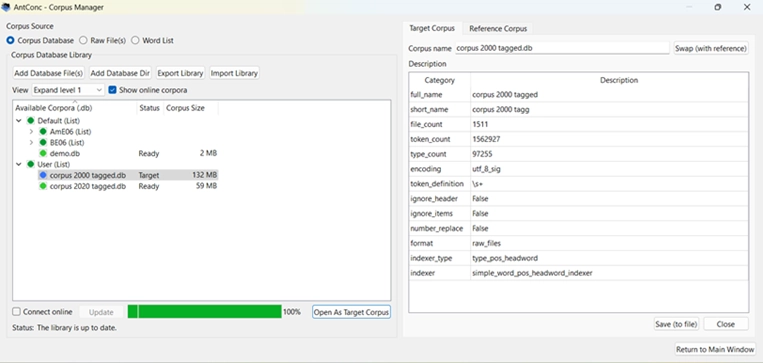Click the format value raw_files
This screenshot has width=763, height=363.
pyautogui.click(x=486, y=243)
